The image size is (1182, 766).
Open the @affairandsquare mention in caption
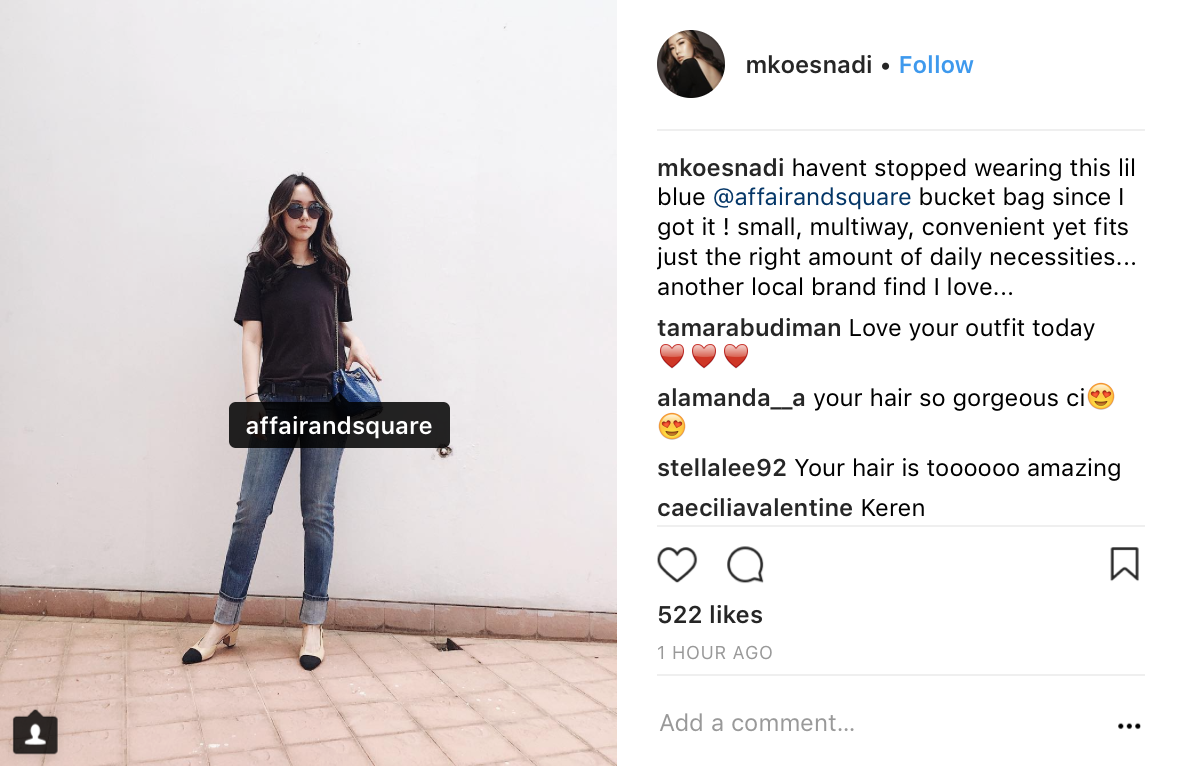point(812,197)
